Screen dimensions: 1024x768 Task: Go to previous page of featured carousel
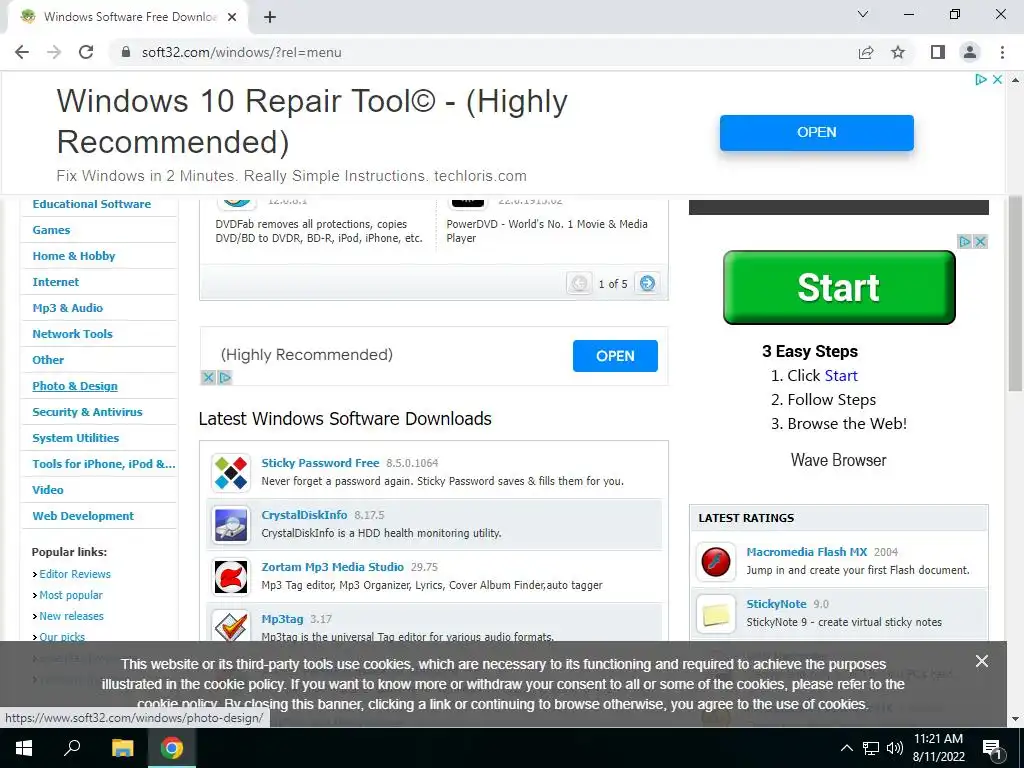click(x=579, y=283)
